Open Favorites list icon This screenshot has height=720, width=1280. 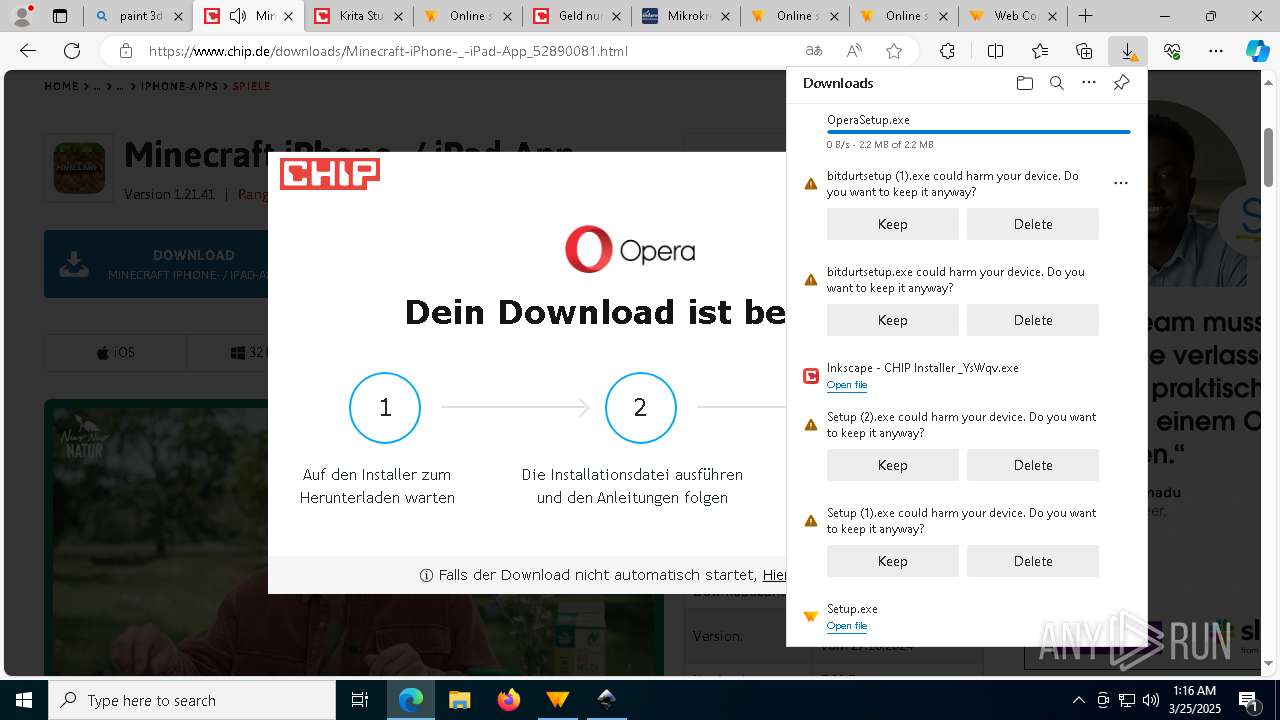click(1040, 51)
